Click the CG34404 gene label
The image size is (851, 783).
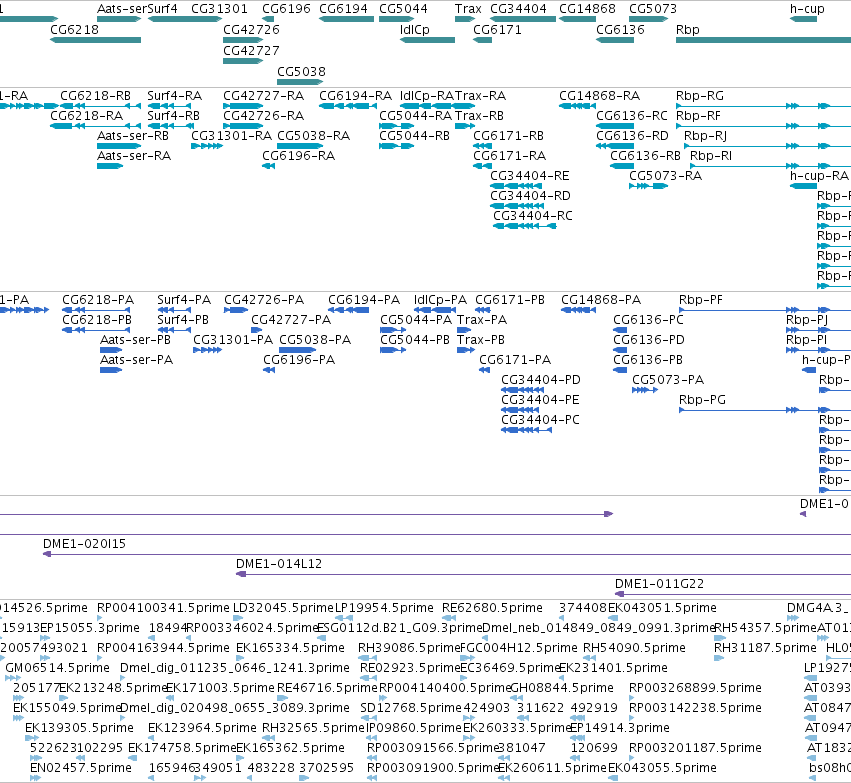point(518,9)
